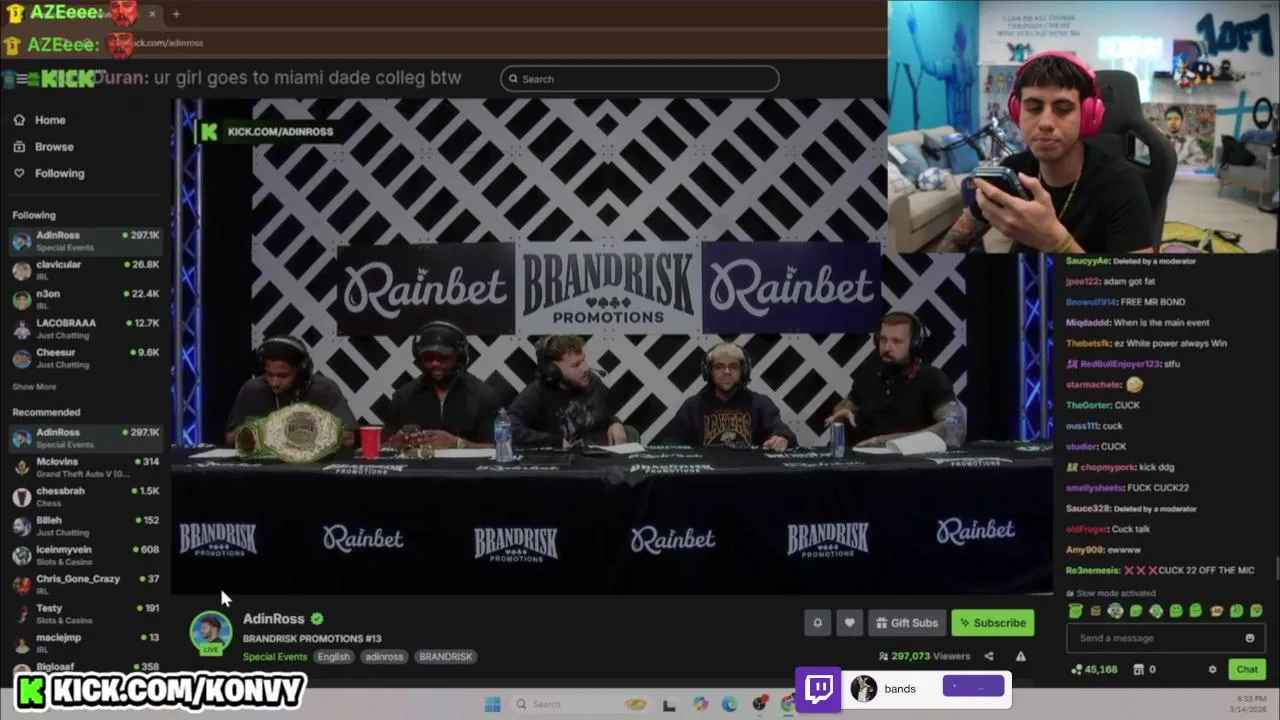Click the green Subscribe button
1280x720 pixels.
(992, 623)
